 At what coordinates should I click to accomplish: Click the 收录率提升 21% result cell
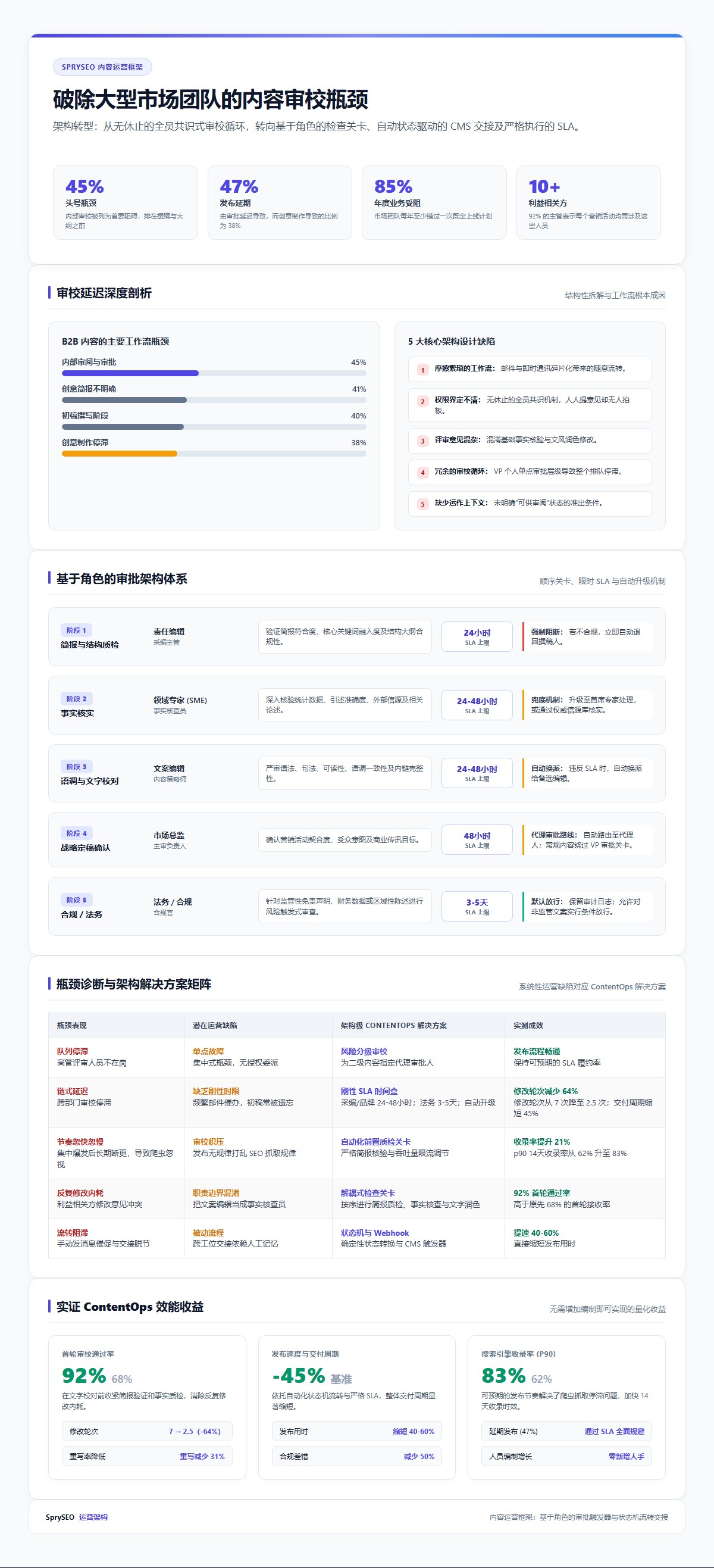[x=585, y=1153]
